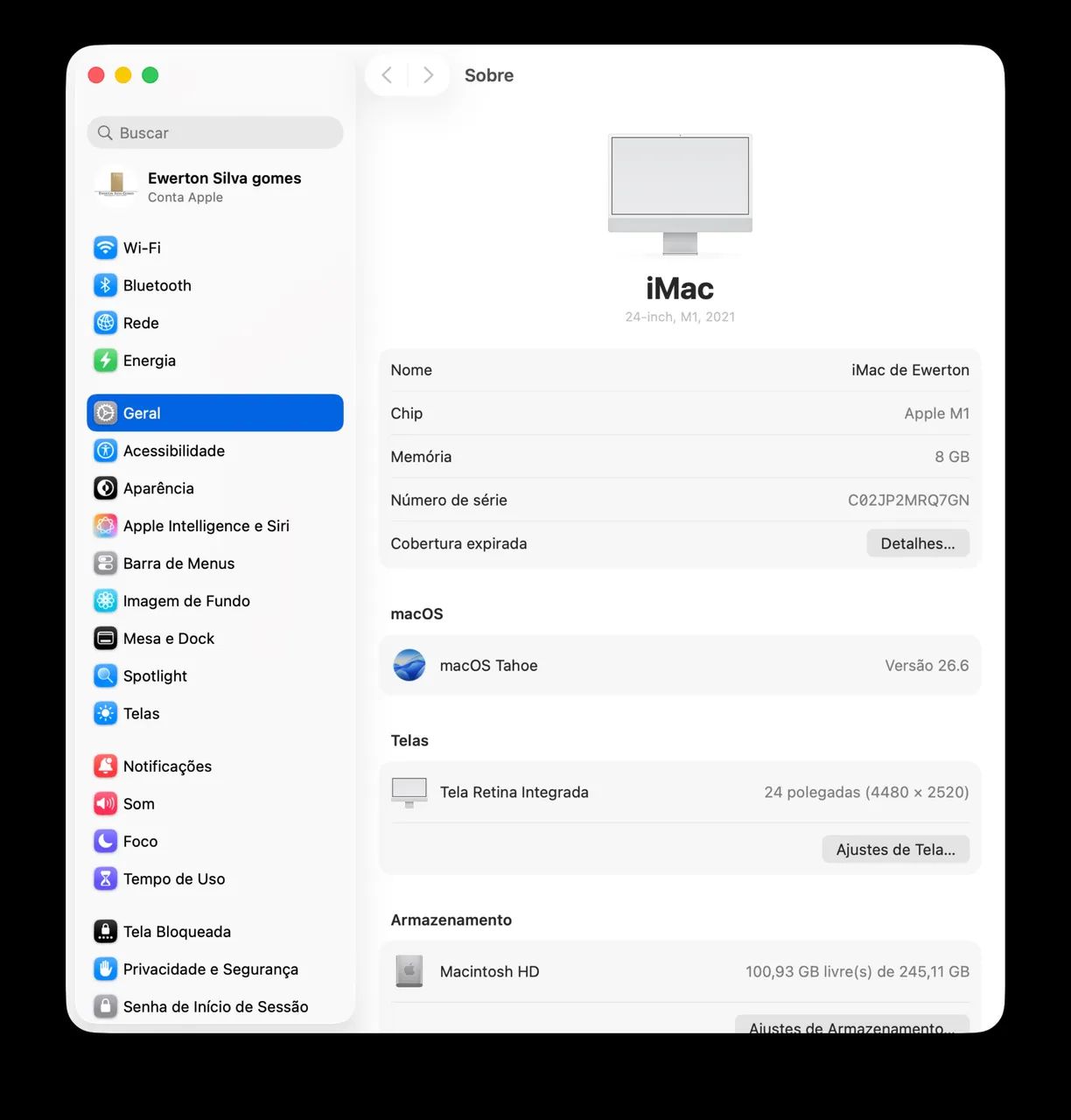This screenshot has width=1071, height=1120.
Task: Click the Mesa e Dock icon
Action: 105,639
